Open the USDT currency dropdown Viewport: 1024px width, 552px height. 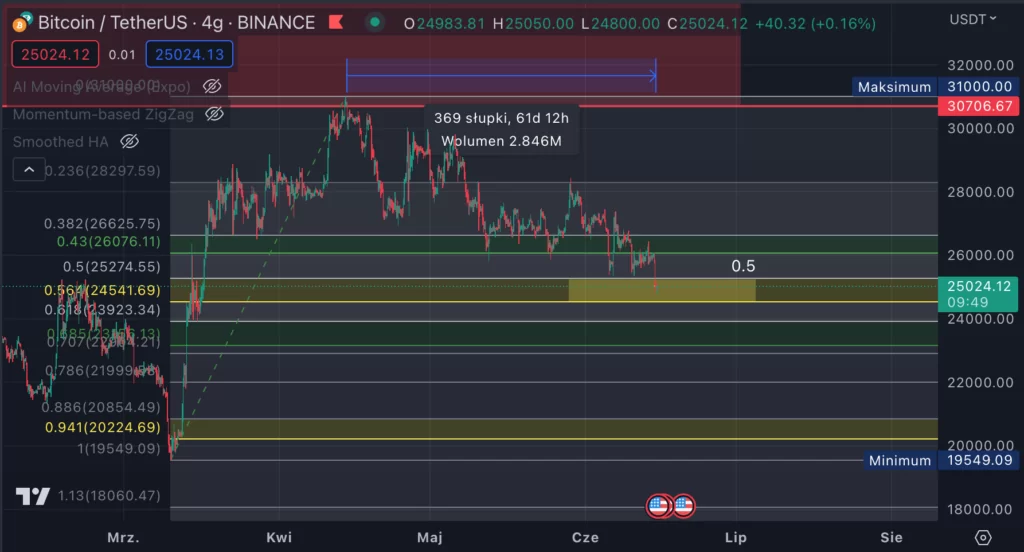tap(973, 19)
